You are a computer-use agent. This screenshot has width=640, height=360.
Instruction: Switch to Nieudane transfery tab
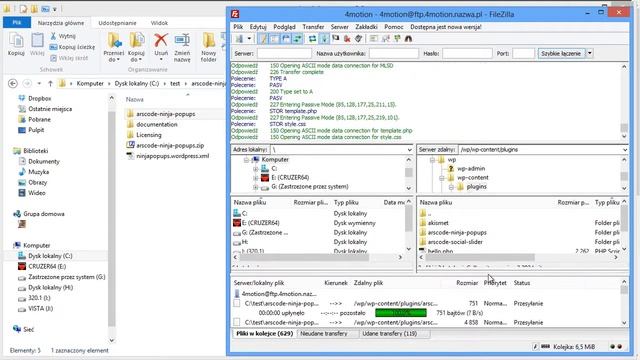[x=324, y=333]
